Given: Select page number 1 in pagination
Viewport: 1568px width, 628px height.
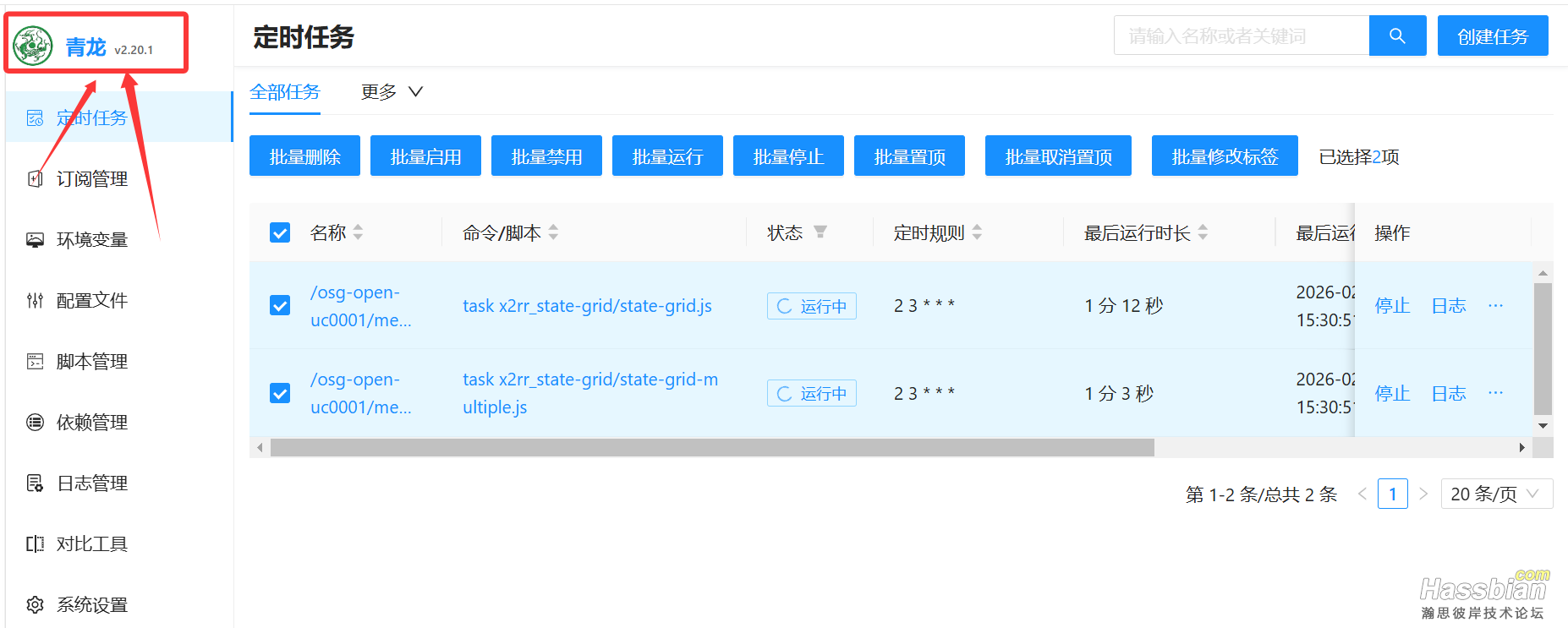Looking at the screenshot, I should (x=1393, y=494).
